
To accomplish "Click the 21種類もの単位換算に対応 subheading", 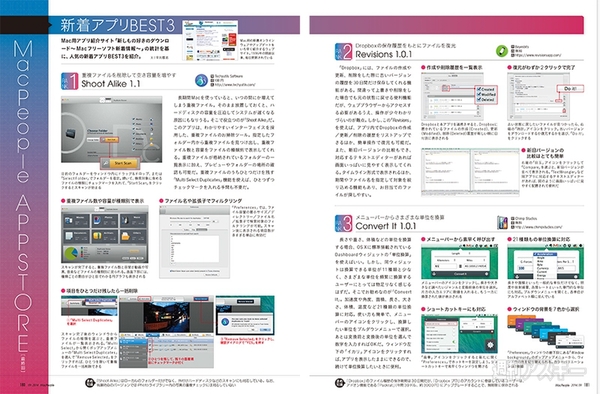I will [x=541, y=239].
